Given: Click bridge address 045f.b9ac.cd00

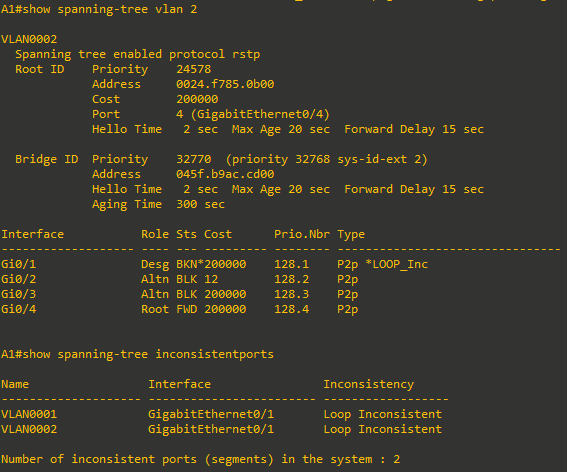Looking at the screenshot, I should coord(225,174).
